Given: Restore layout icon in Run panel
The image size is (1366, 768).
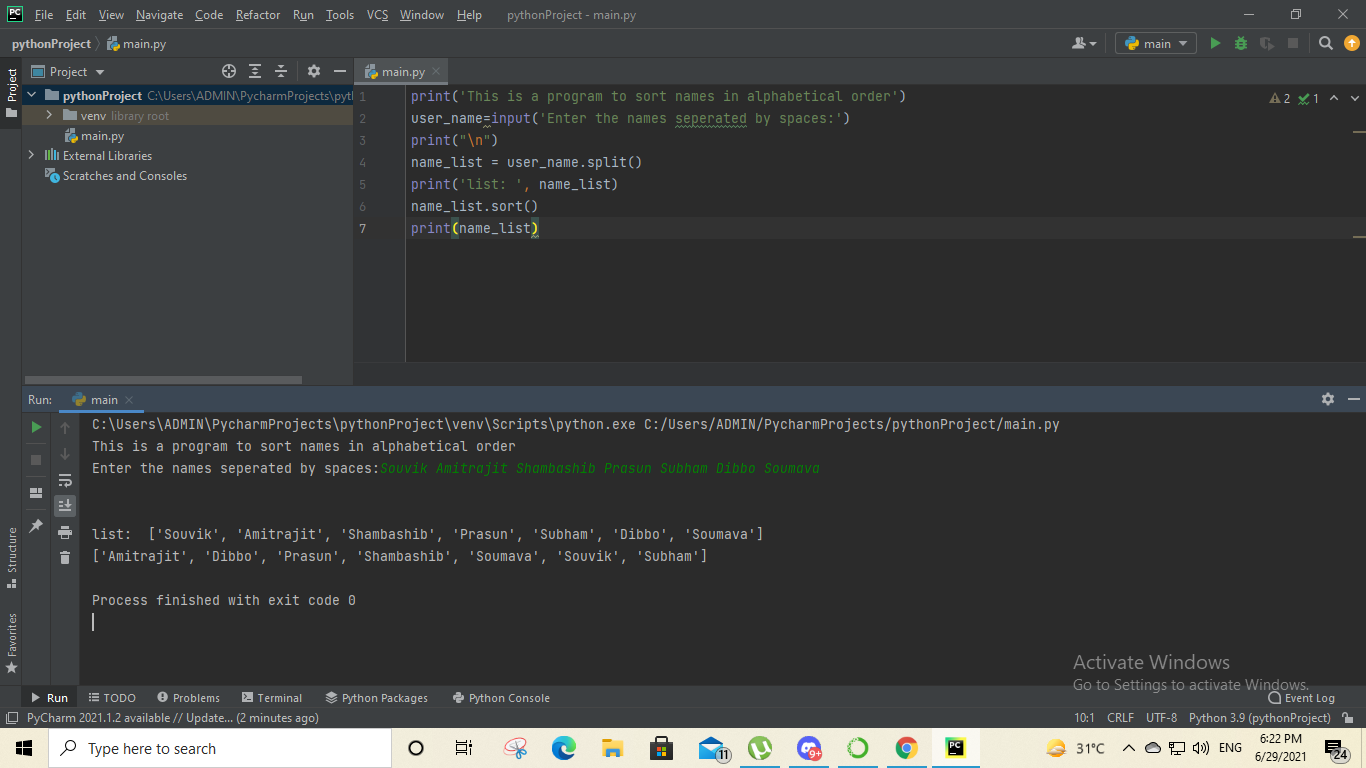Looking at the screenshot, I should (x=36, y=493).
